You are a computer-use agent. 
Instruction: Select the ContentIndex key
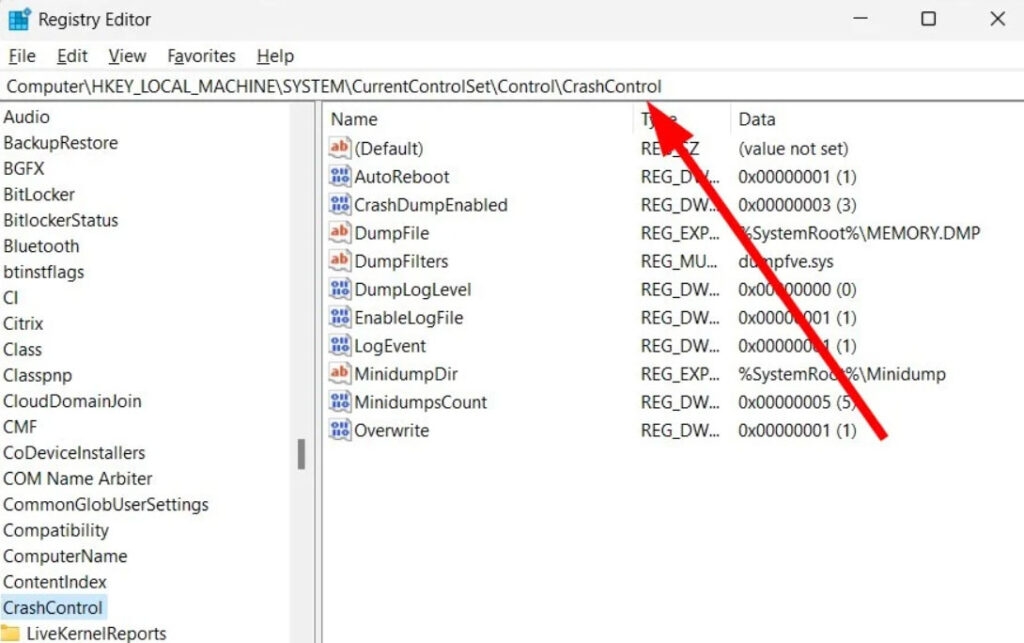click(55, 582)
